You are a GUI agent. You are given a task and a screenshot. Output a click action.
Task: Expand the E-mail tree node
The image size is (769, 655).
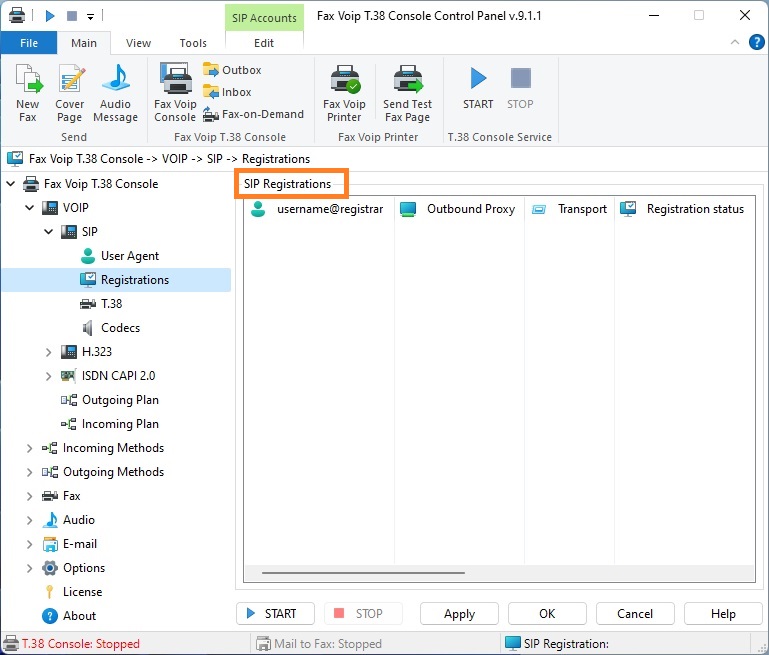coord(29,544)
